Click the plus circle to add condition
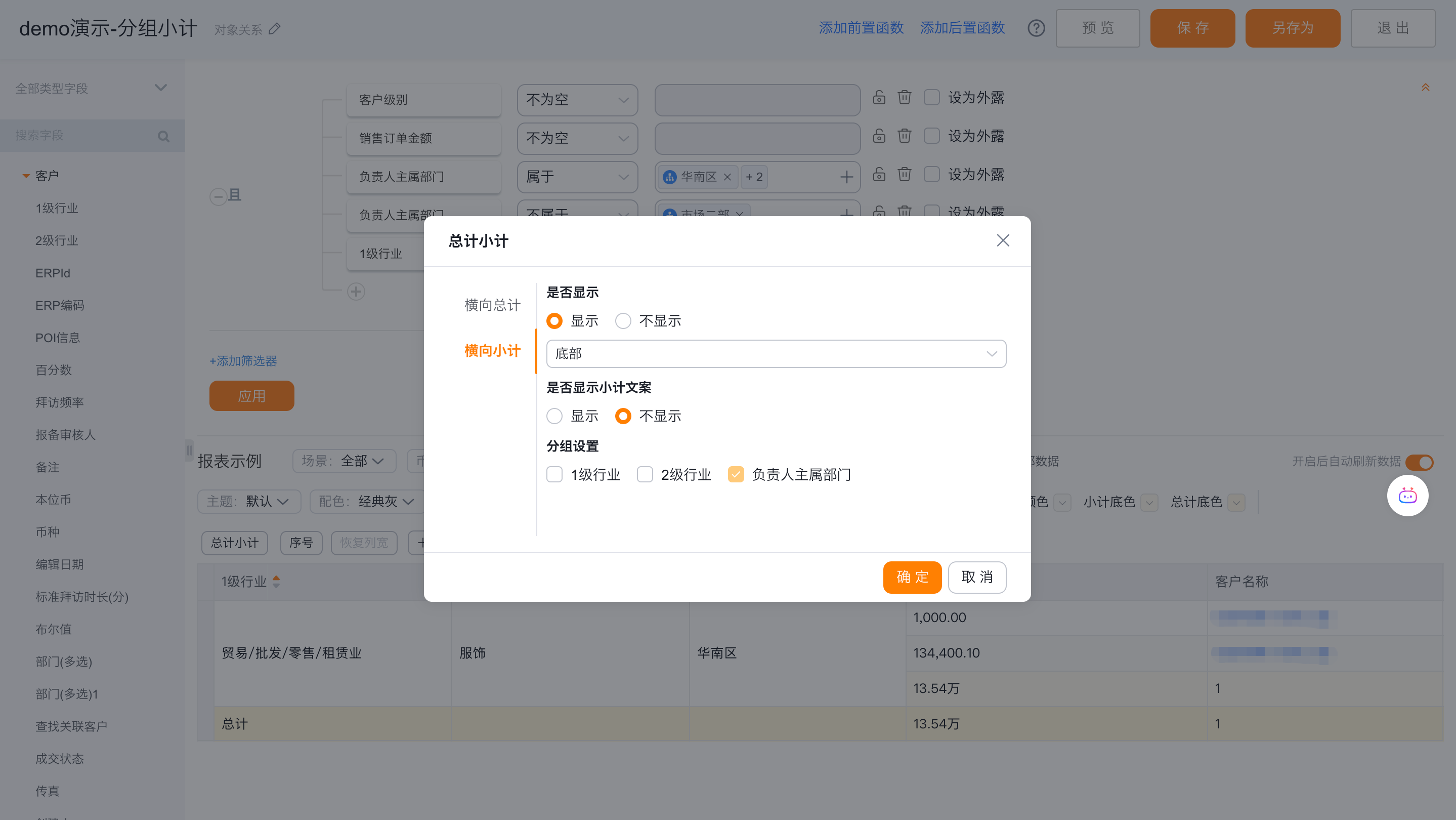1456x820 pixels. (x=356, y=291)
